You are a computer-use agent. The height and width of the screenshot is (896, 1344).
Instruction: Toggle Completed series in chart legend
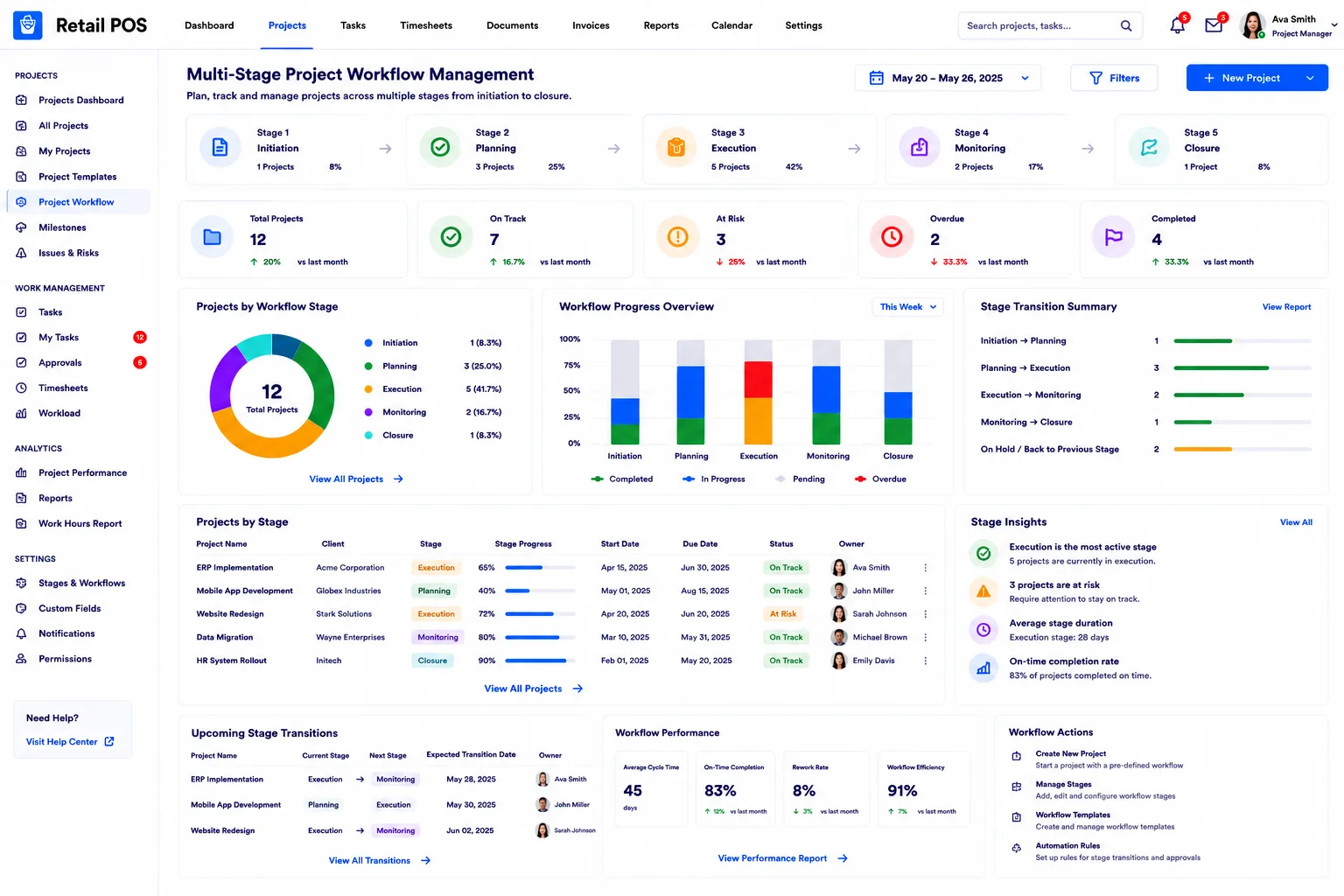pos(622,479)
